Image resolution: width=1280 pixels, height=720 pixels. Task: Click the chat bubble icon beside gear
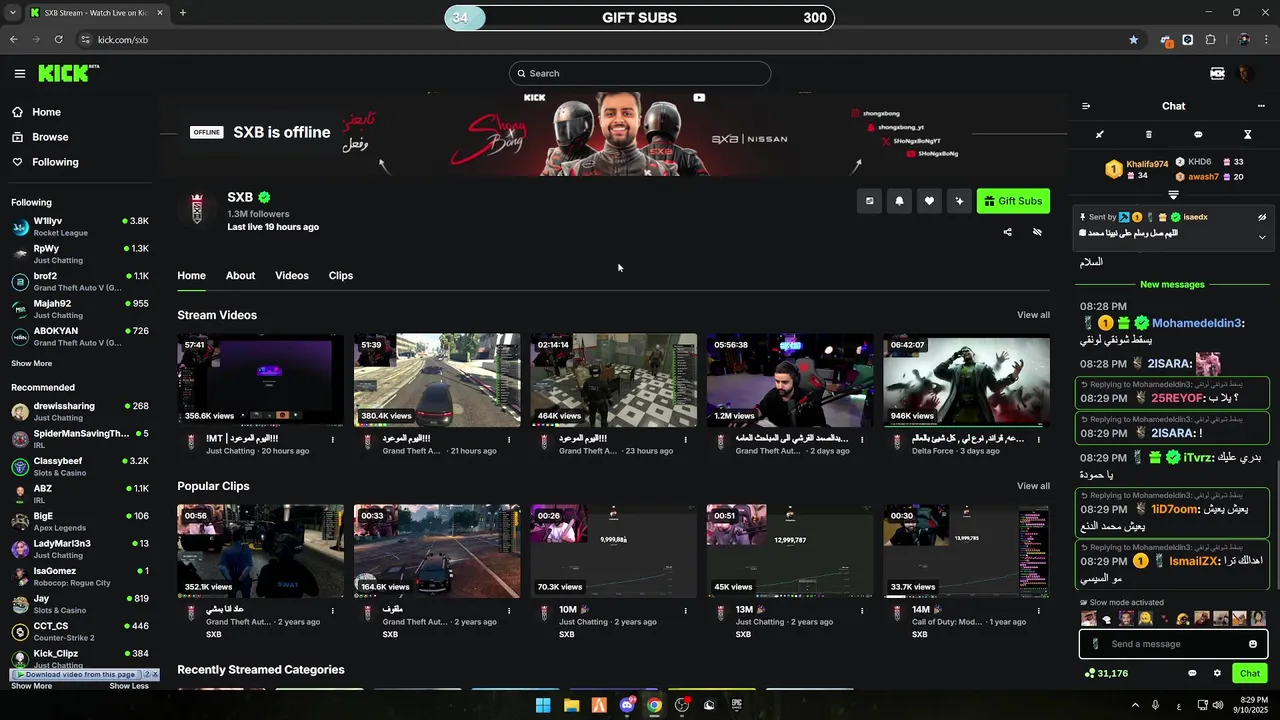(1192, 673)
